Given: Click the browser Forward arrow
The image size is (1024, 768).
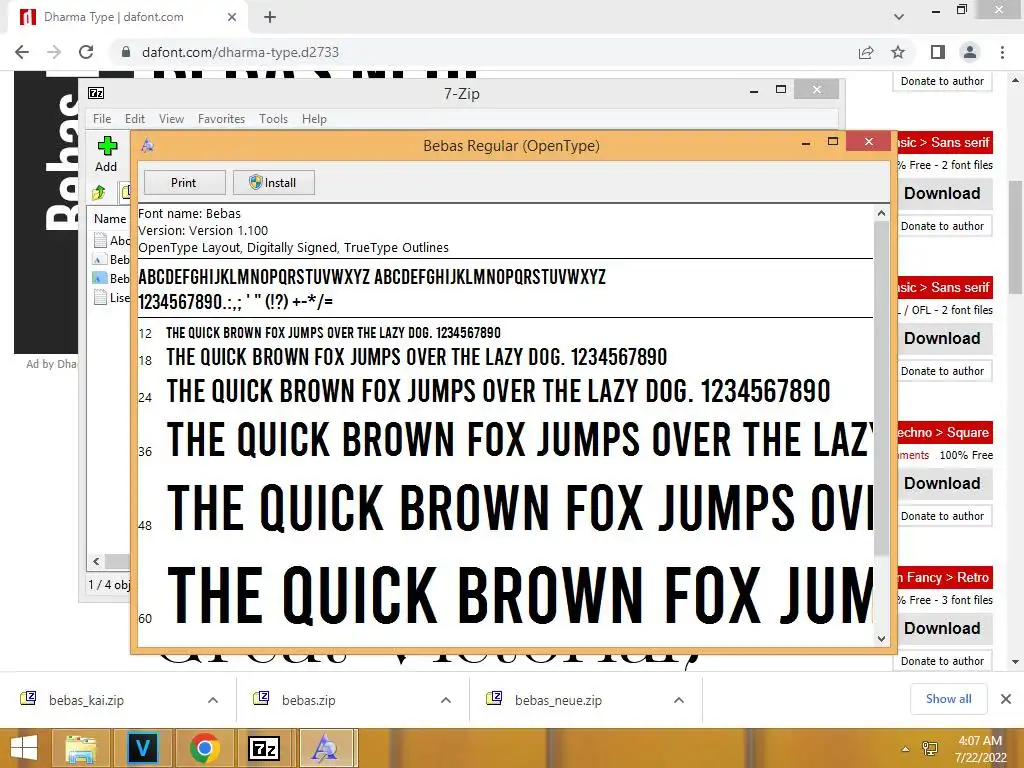Looking at the screenshot, I should tap(54, 52).
